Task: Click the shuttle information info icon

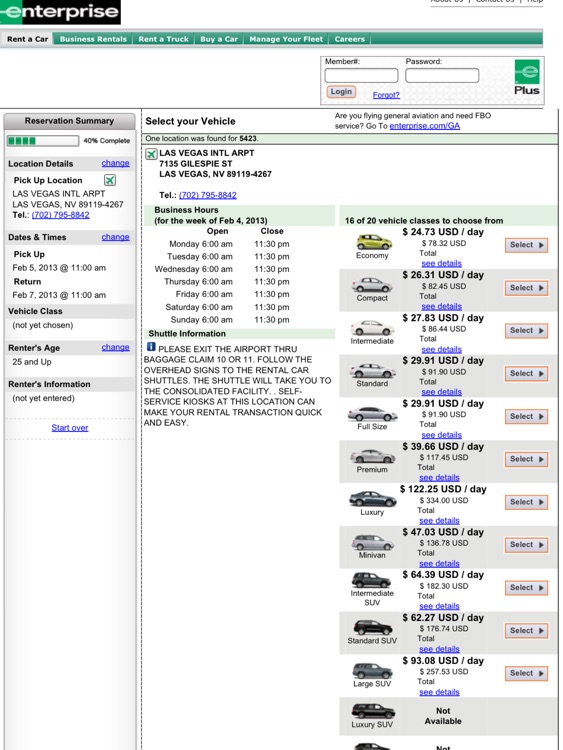Action: [x=151, y=347]
